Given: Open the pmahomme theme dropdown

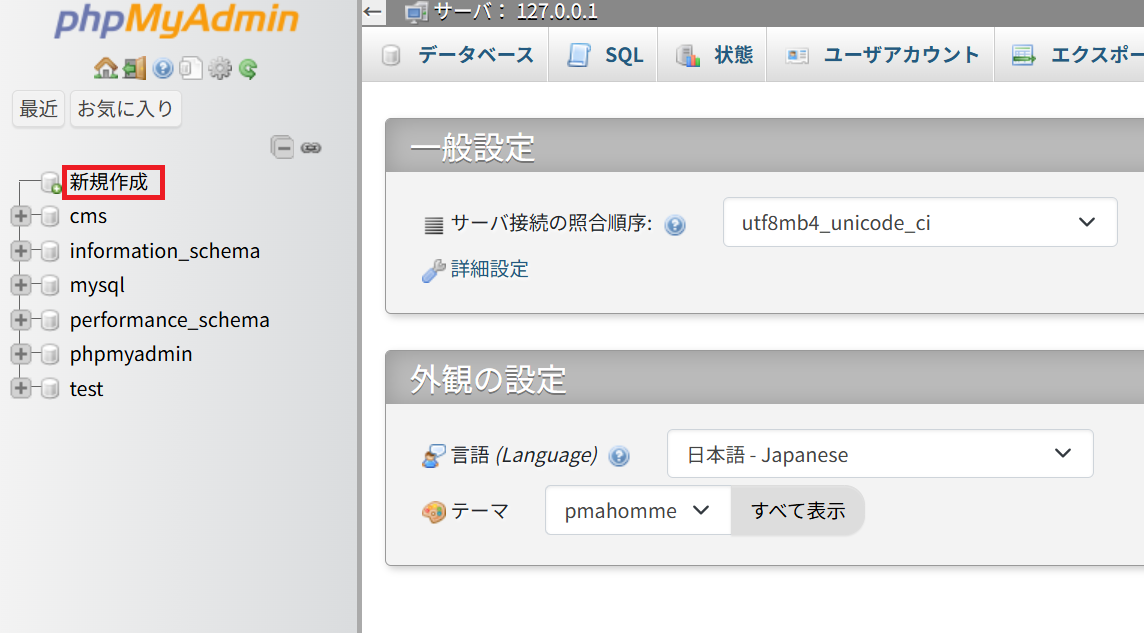Looking at the screenshot, I should [x=637, y=511].
